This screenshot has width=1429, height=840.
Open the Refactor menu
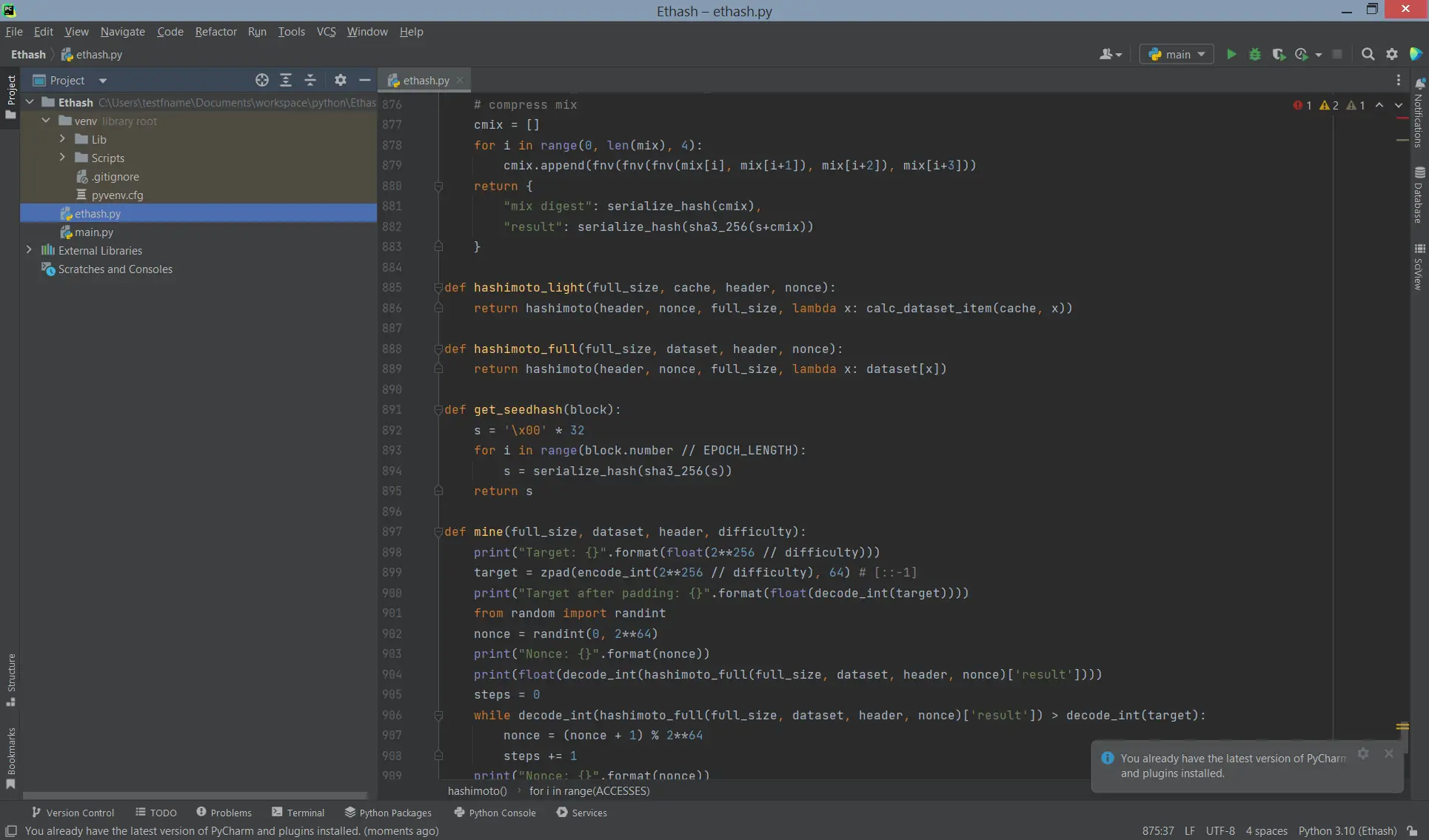pos(215,32)
